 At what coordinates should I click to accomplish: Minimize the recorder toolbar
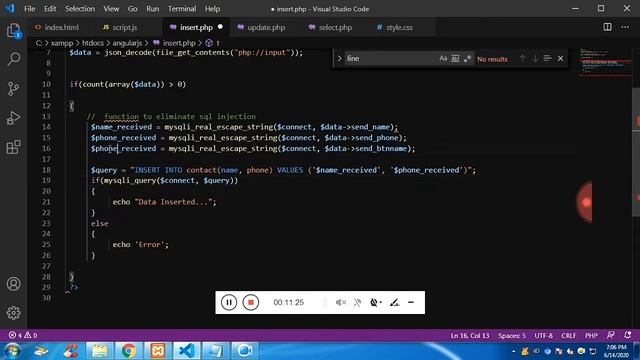[411, 302]
